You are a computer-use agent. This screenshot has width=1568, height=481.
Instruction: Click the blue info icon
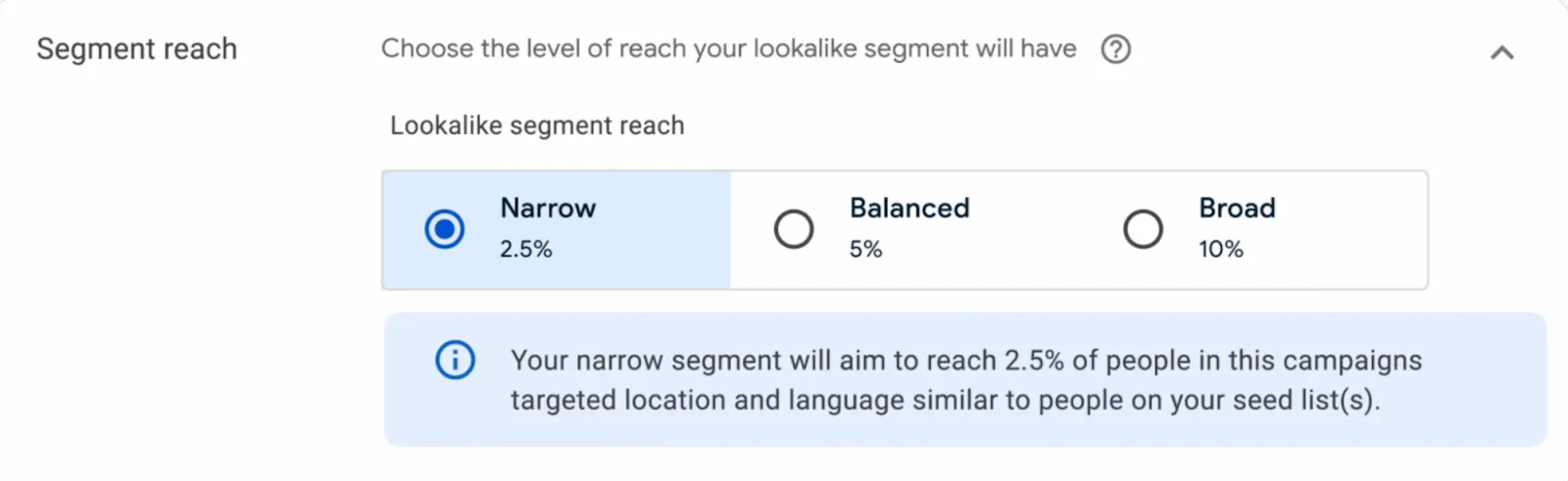(455, 360)
